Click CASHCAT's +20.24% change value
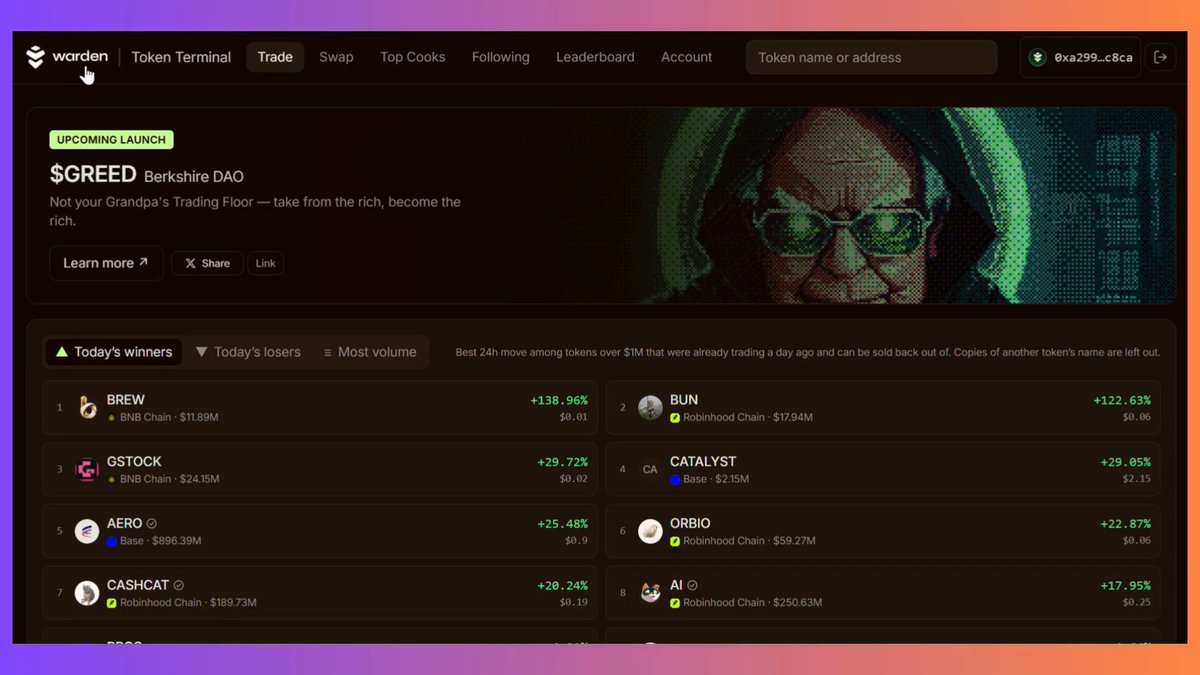Viewport: 1200px width, 675px height. 563,586
